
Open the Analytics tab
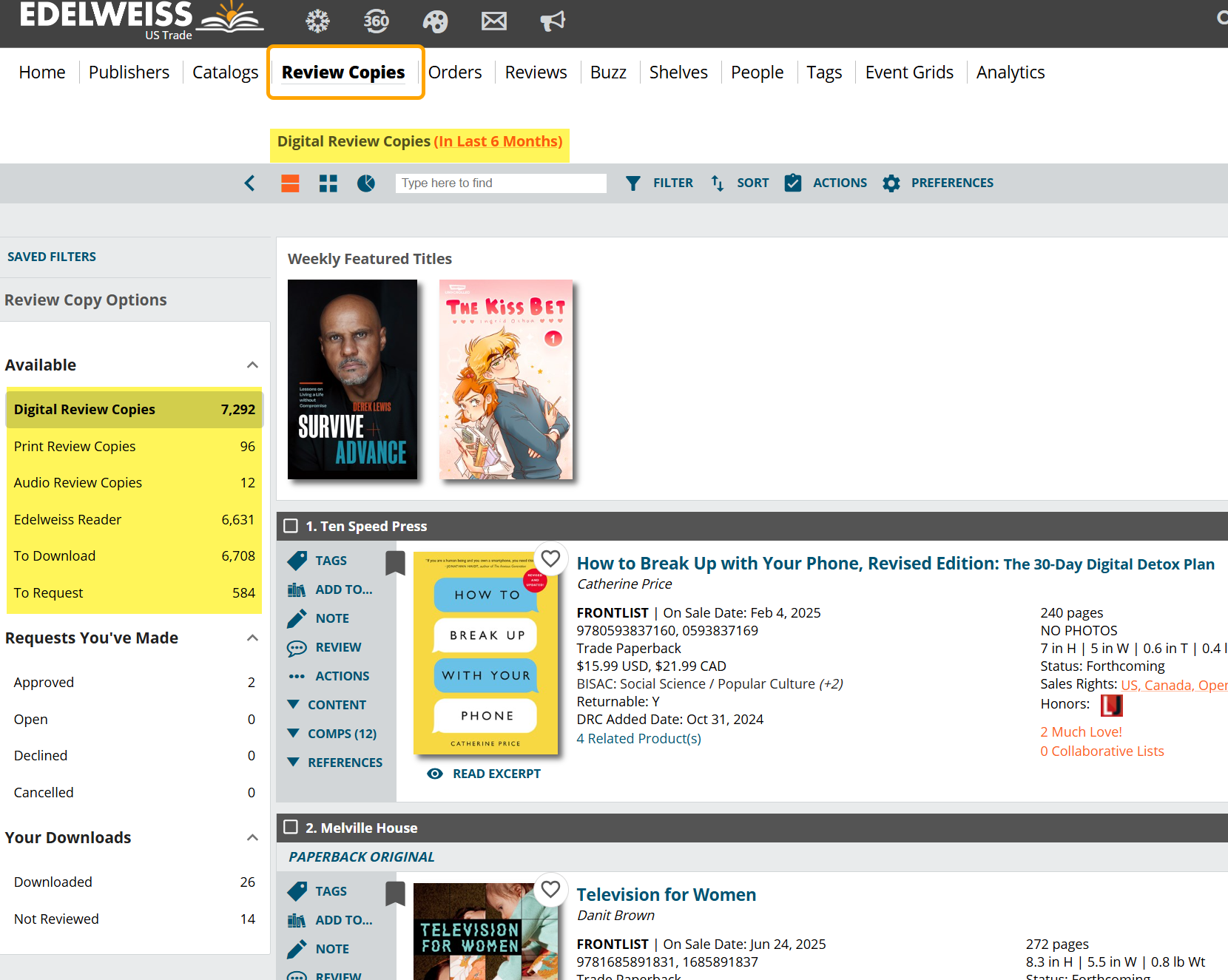[1010, 72]
